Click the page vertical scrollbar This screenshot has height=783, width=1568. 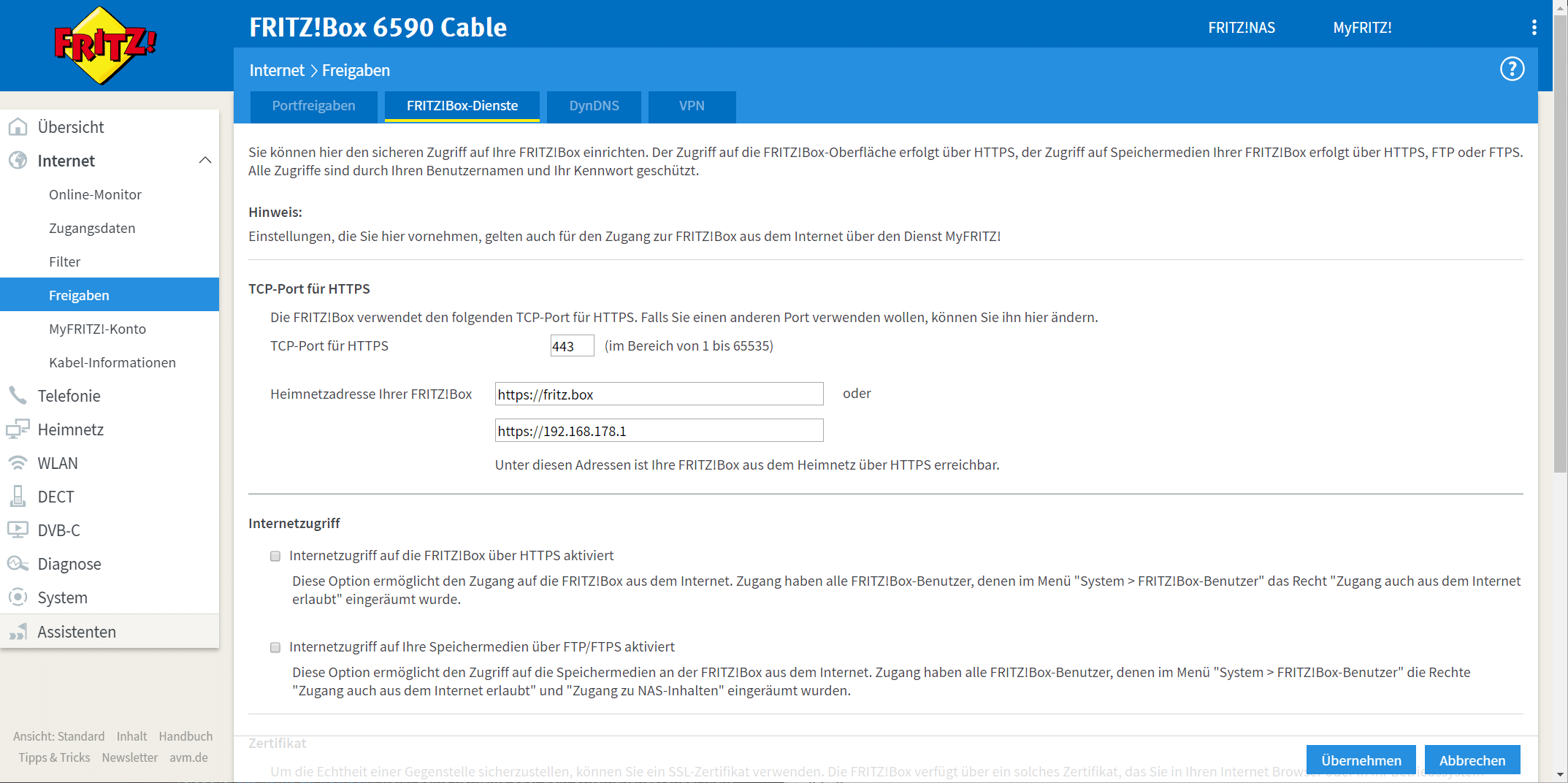point(1560,292)
